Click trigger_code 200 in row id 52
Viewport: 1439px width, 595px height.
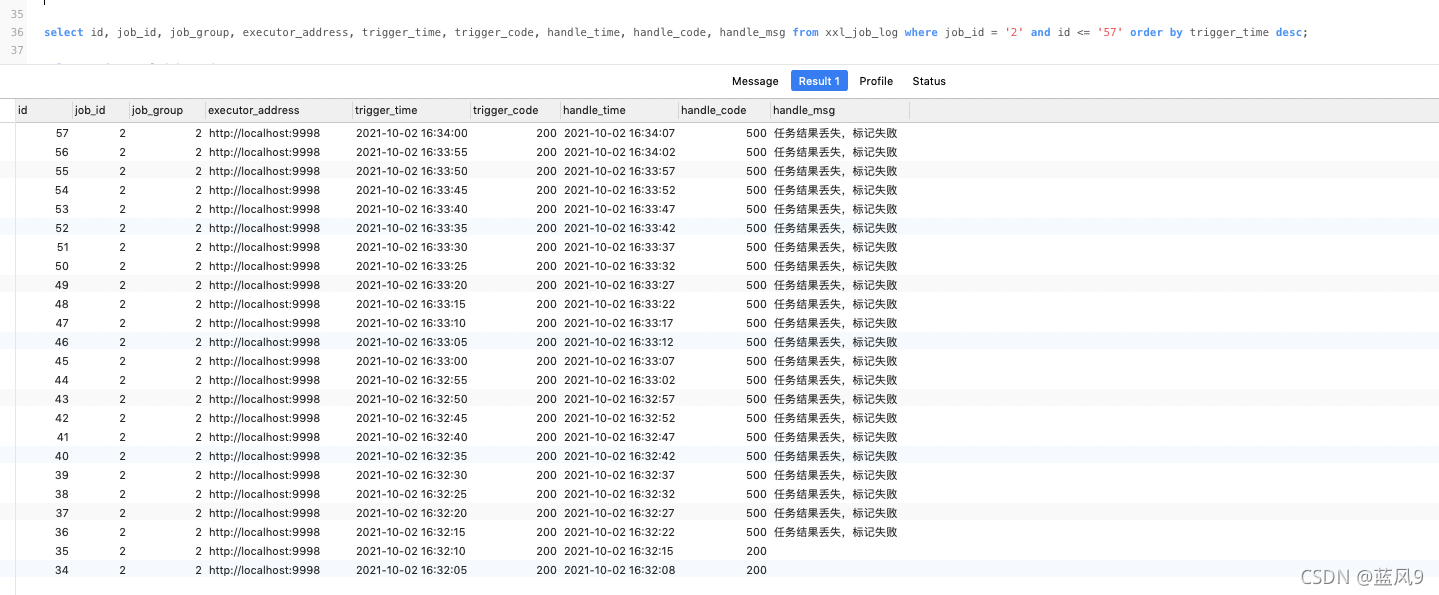(x=547, y=228)
